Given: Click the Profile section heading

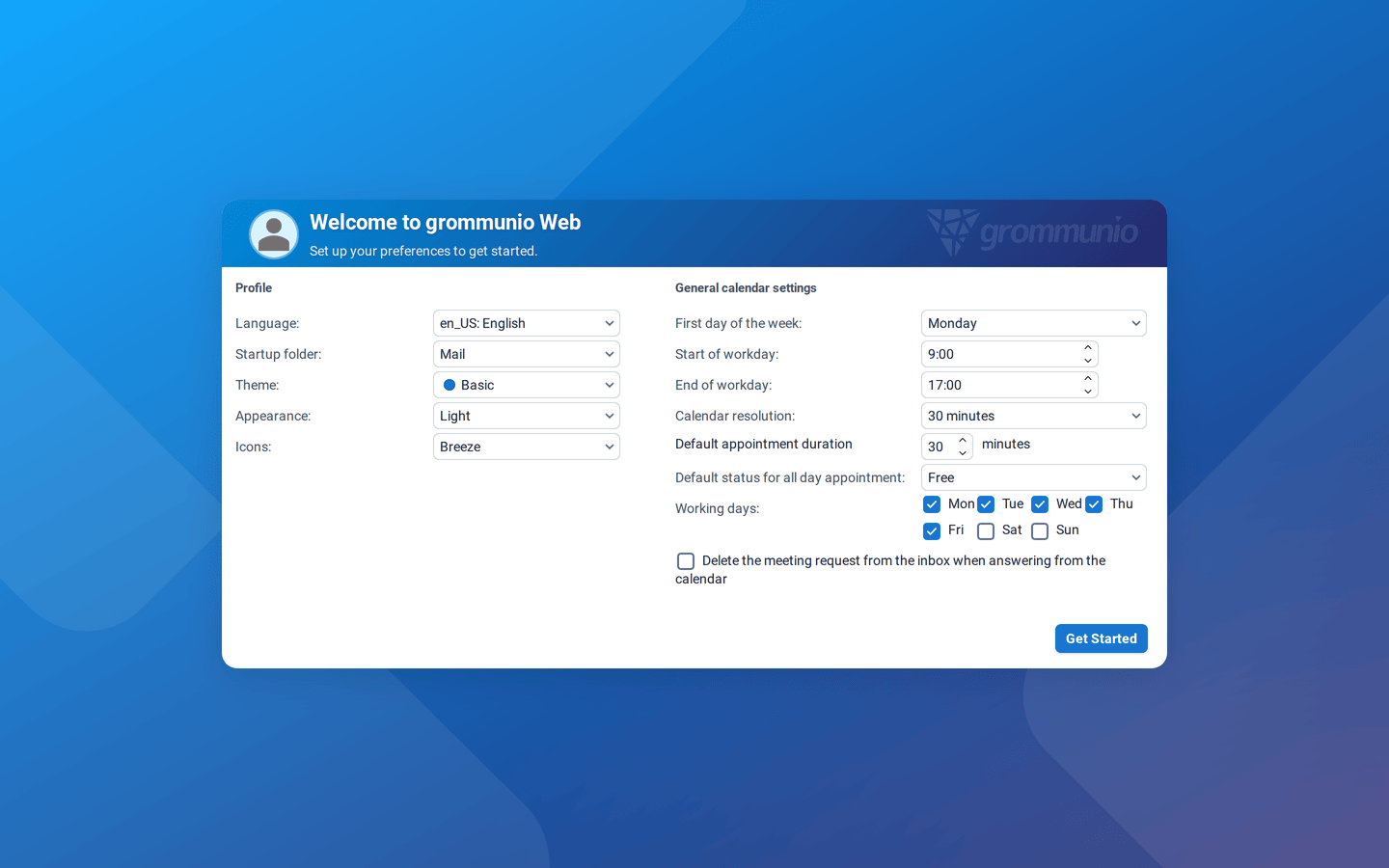Looking at the screenshot, I should (x=254, y=287).
